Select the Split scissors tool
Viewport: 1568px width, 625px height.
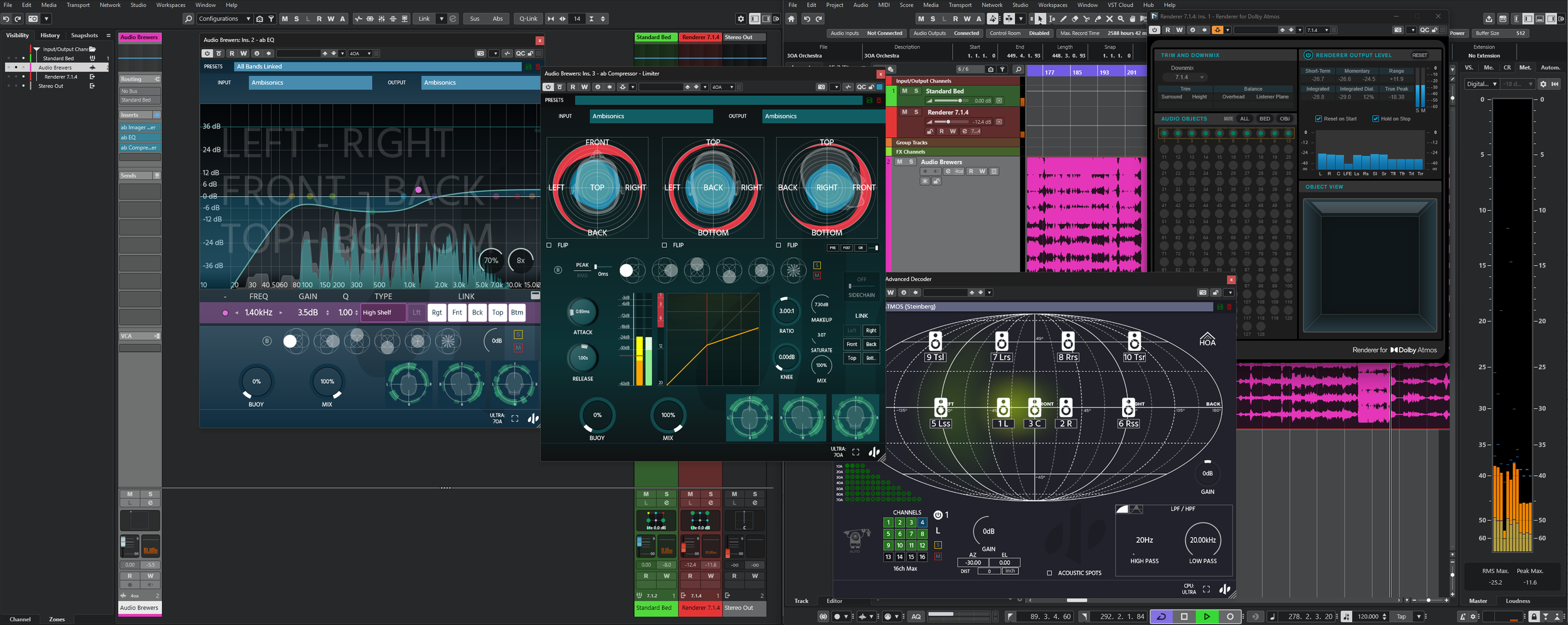point(1086,19)
